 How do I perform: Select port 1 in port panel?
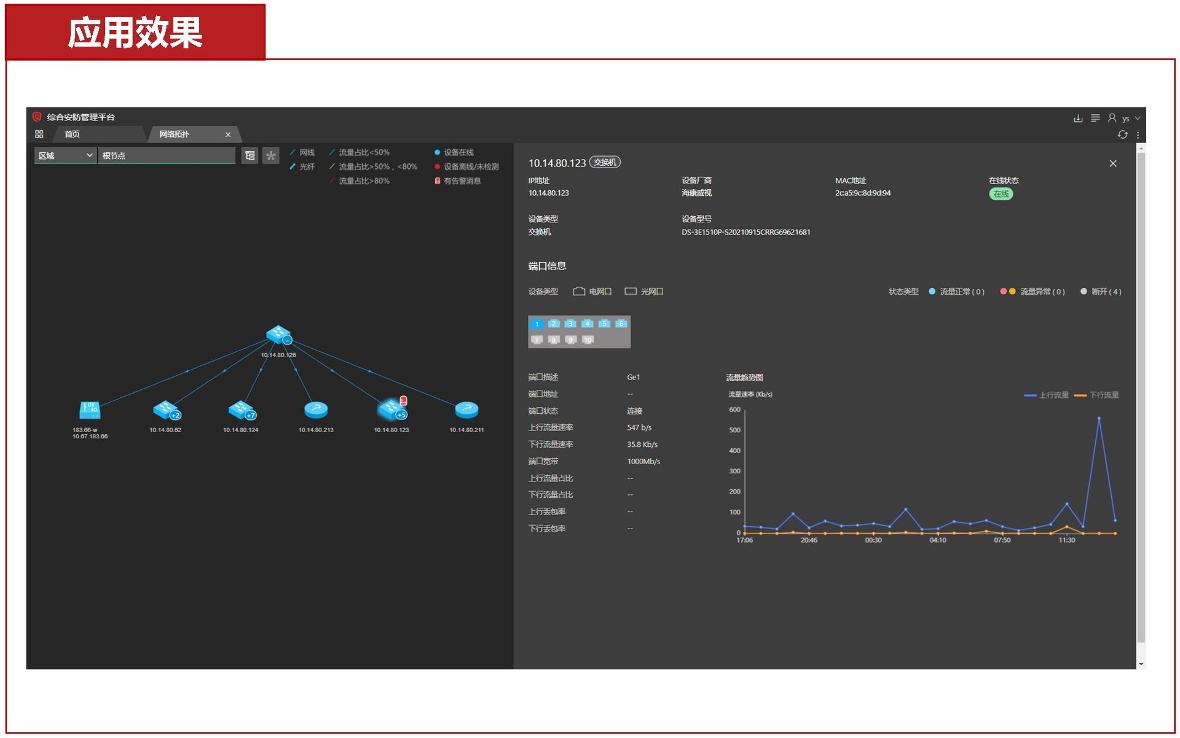click(x=537, y=323)
